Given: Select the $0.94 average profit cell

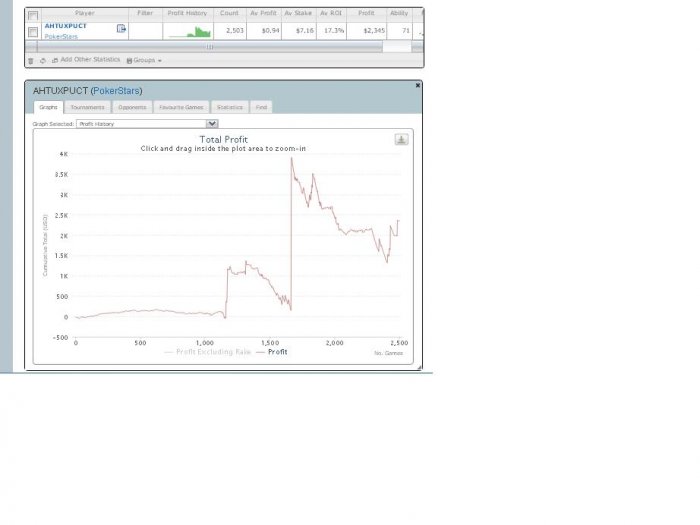Looking at the screenshot, I should tap(263, 31).
